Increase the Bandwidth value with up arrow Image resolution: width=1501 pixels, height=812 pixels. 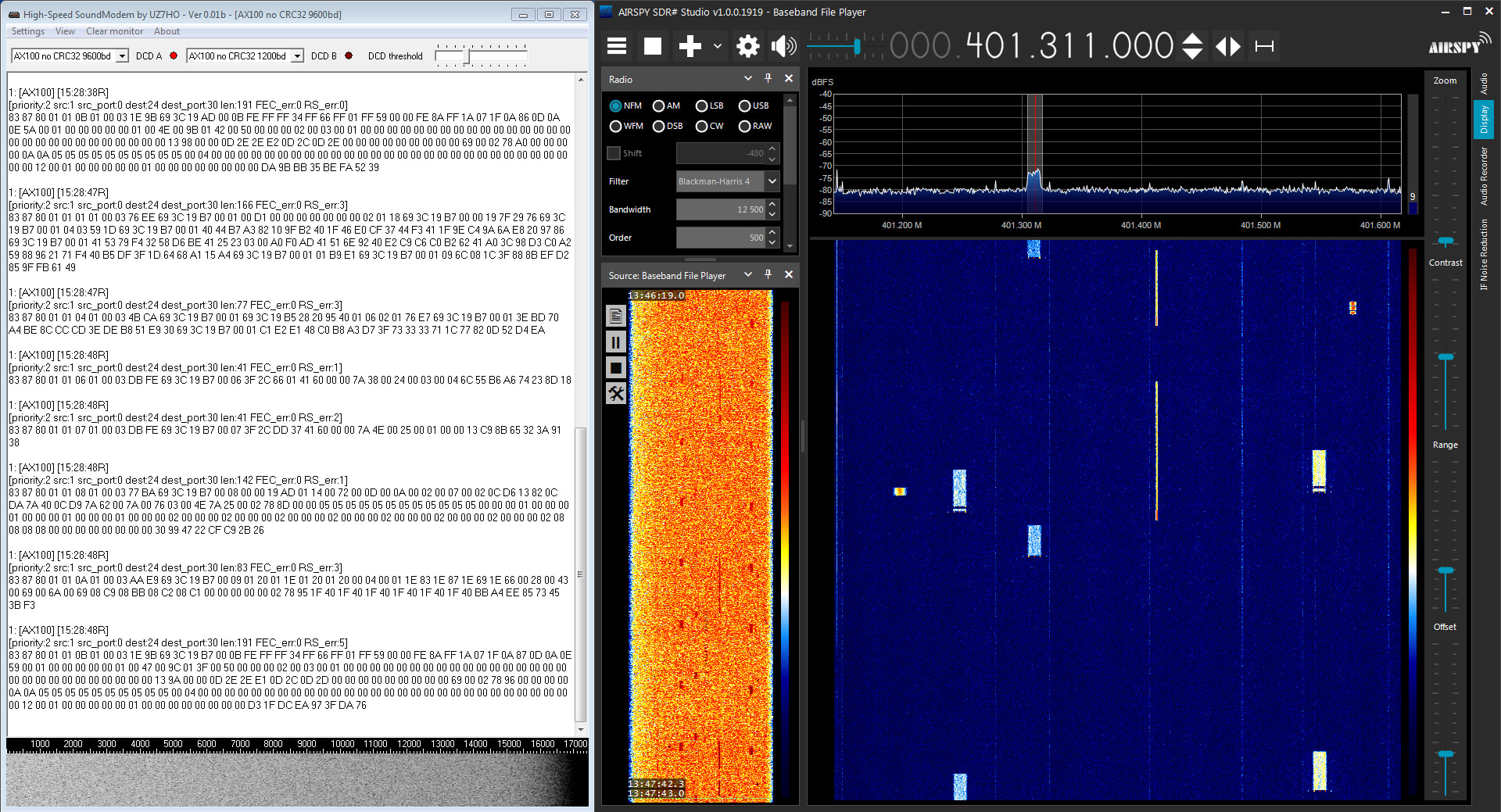click(x=772, y=205)
